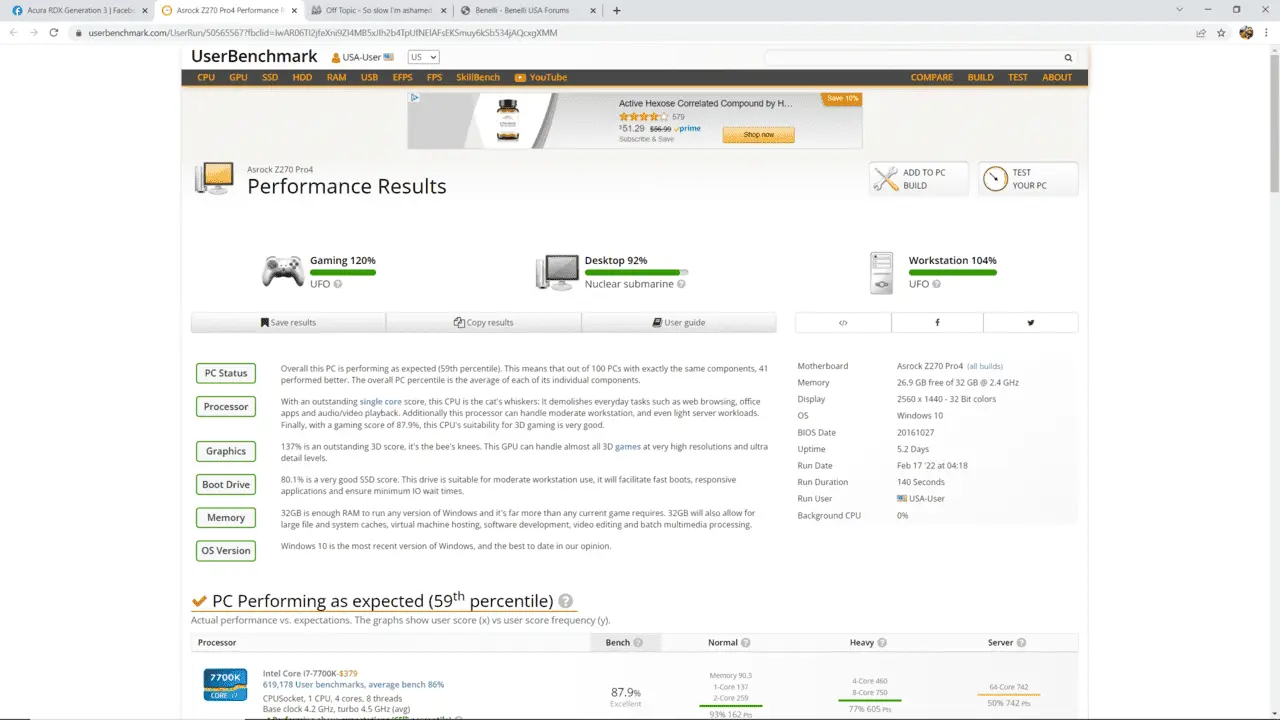Screen dimensions: 1280x720
Task: Expand the Server column options
Action: coord(1021,642)
